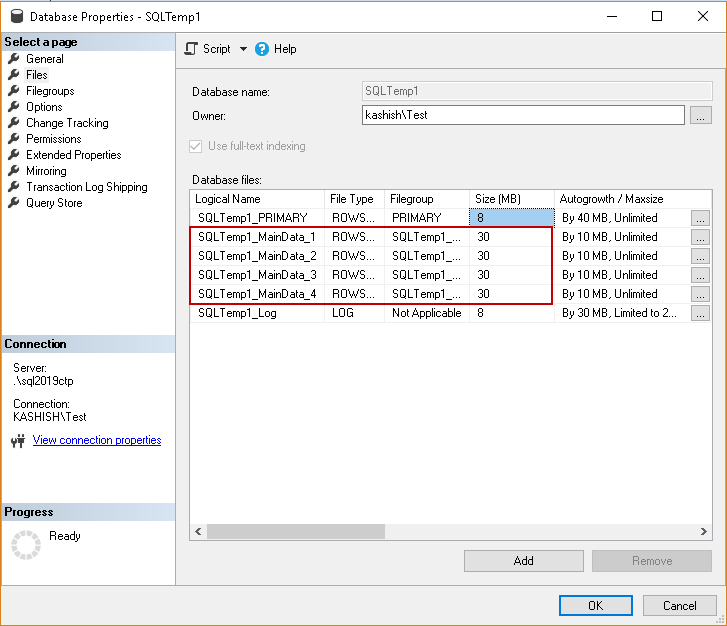Click the wrench icon beside Transaction Log Shipping
The width and height of the screenshot is (727, 626).
14,186
